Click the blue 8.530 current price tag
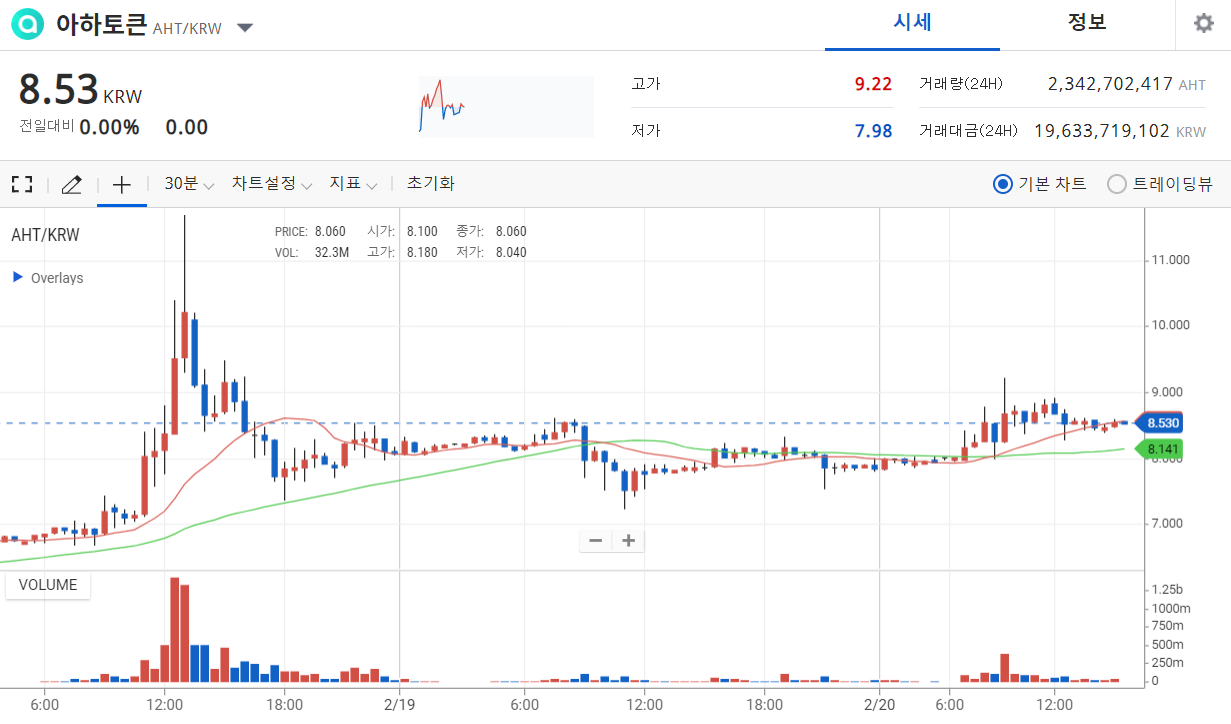The width and height of the screenshot is (1231, 724). pyautogui.click(x=1159, y=423)
